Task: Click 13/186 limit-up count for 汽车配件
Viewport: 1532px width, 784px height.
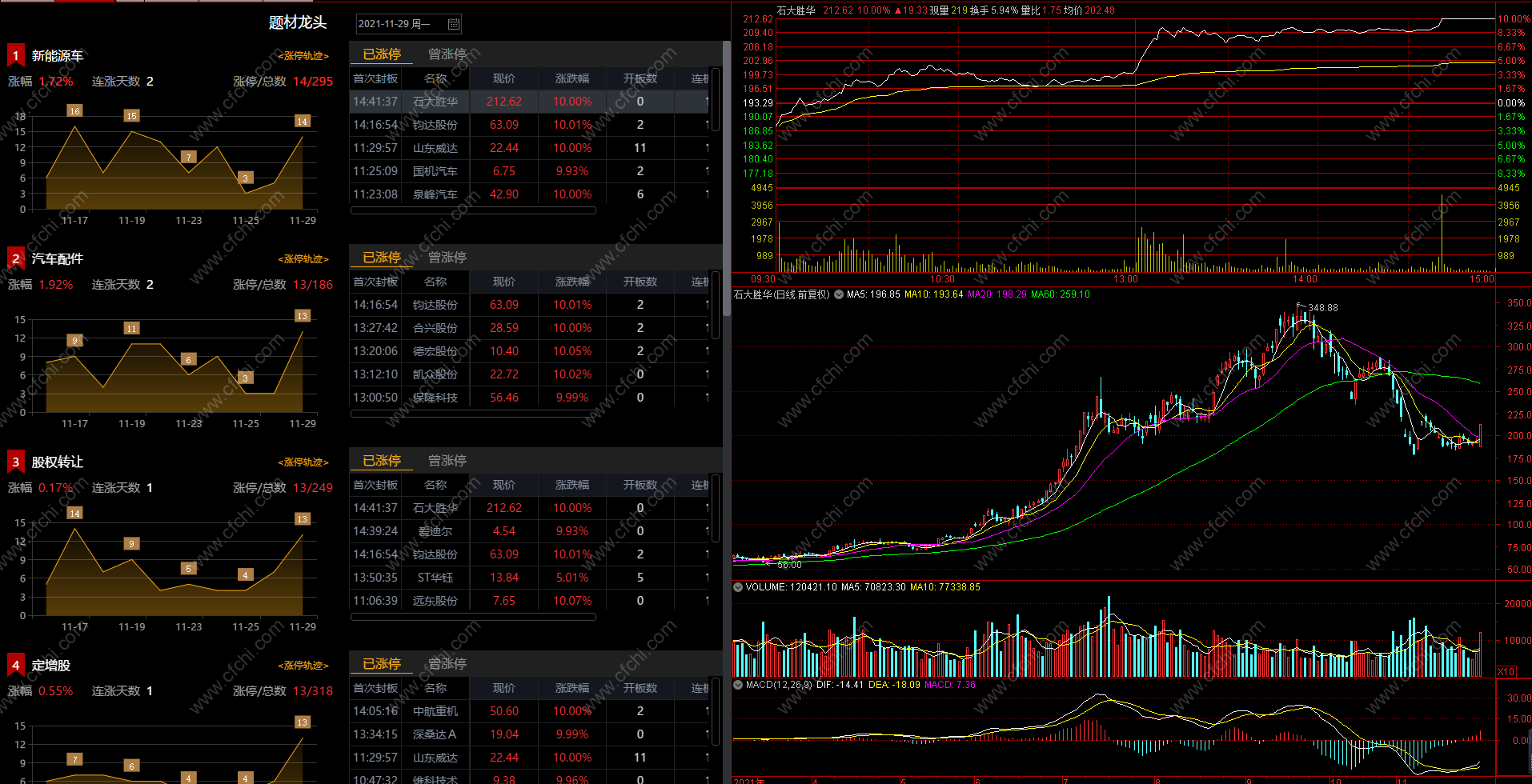Action: coord(313,285)
